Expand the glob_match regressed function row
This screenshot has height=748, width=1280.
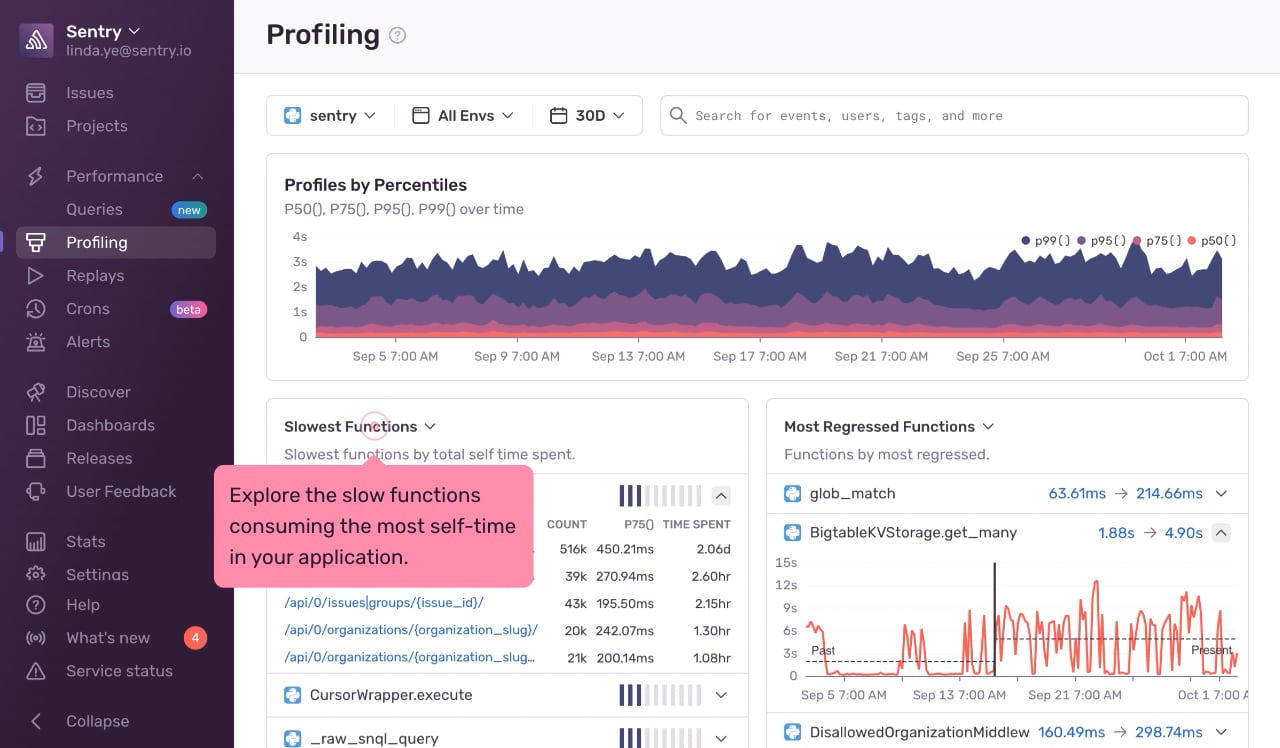(x=1220, y=494)
